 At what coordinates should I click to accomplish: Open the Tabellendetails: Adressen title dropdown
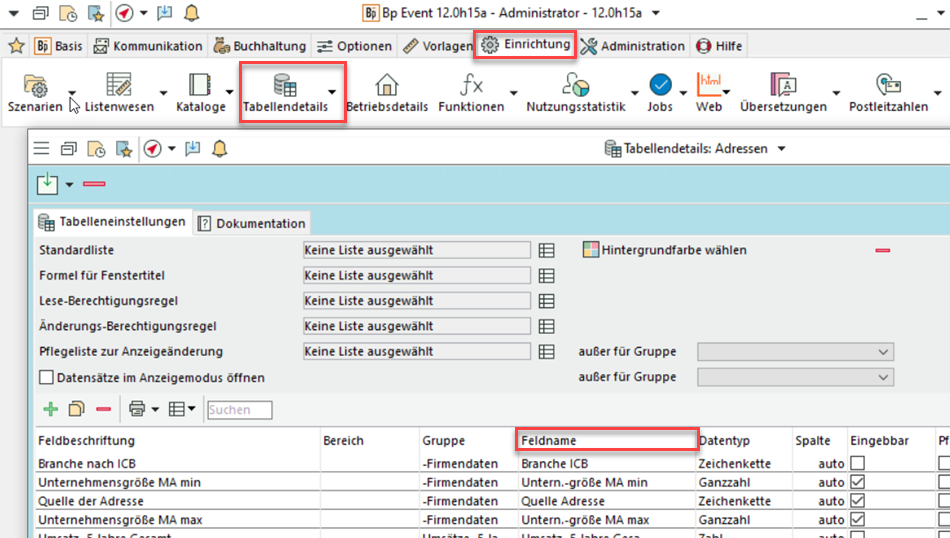(782, 149)
